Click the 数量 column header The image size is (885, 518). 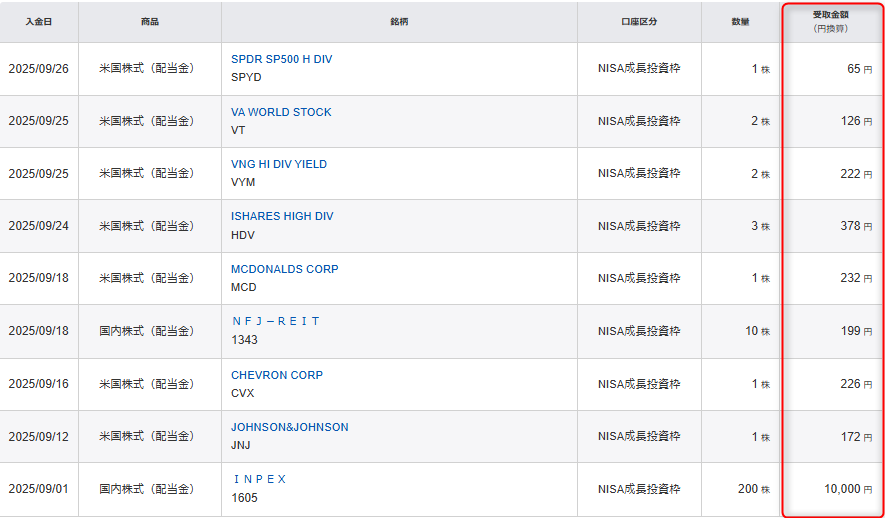pos(739,21)
